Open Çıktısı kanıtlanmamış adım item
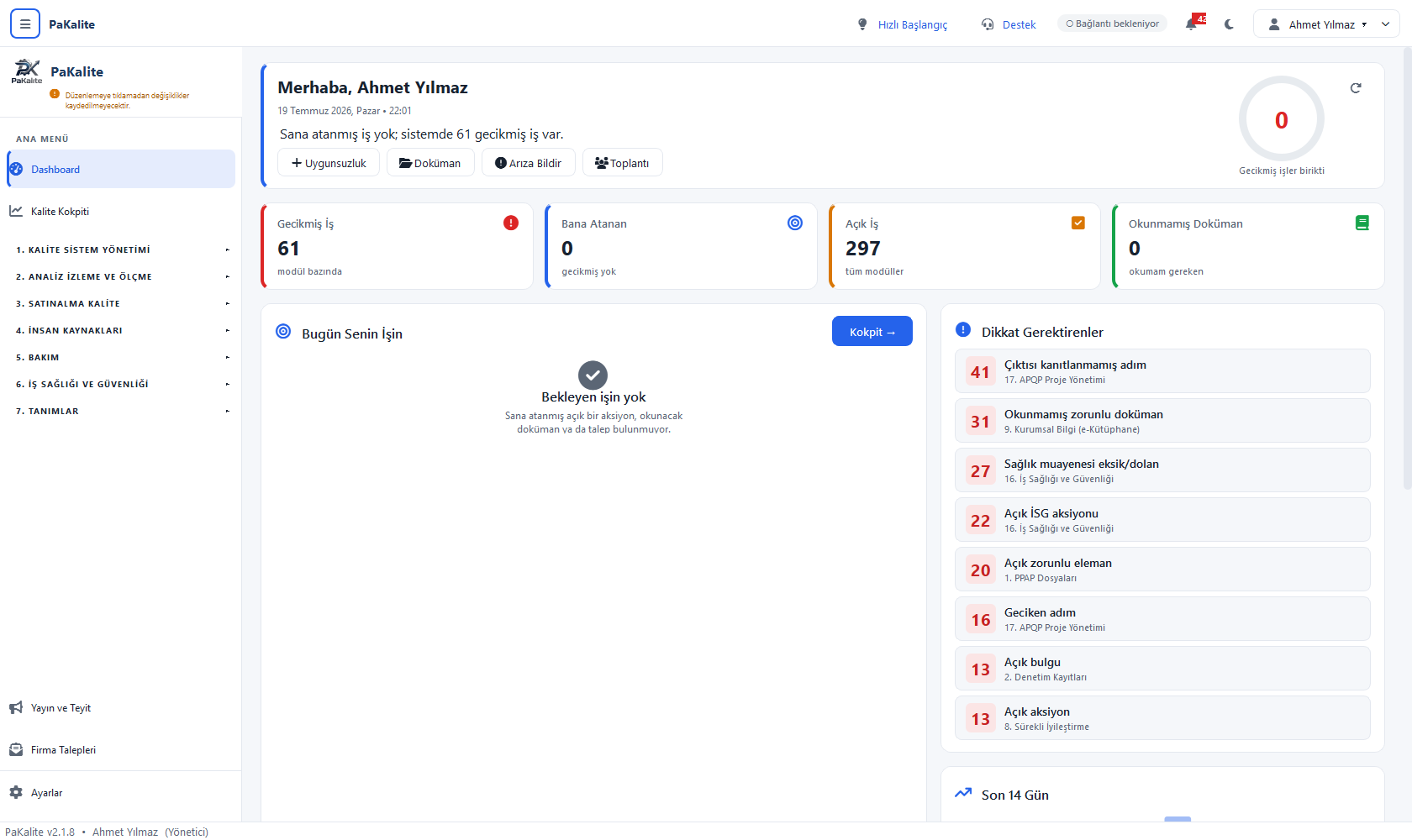The image size is (1412, 840). tap(1162, 371)
